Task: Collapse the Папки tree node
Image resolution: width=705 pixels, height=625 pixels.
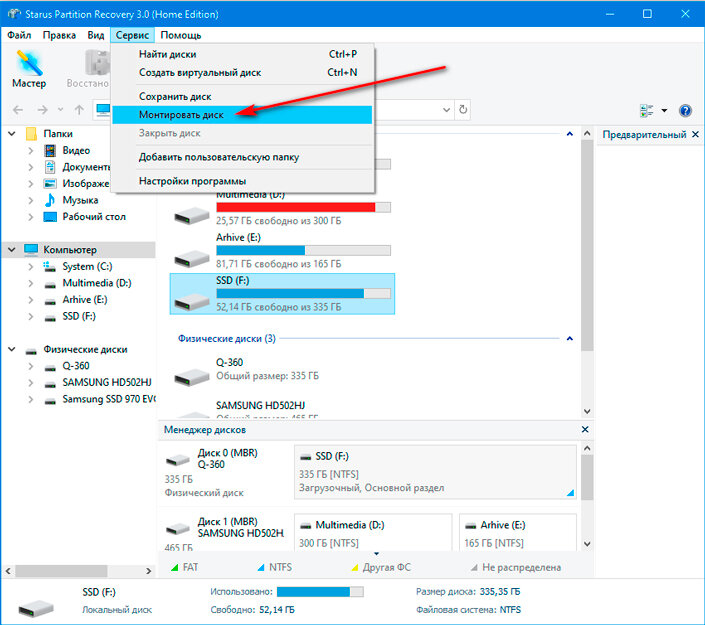Action: coord(12,134)
